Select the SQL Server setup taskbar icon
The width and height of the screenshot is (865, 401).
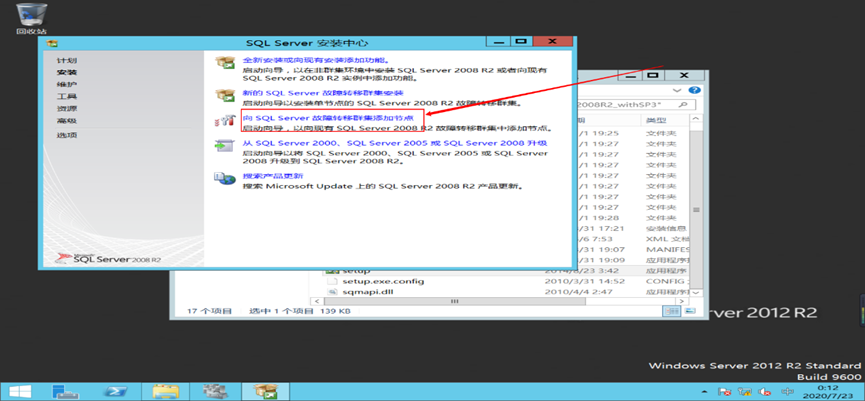pyautogui.click(x=263, y=392)
